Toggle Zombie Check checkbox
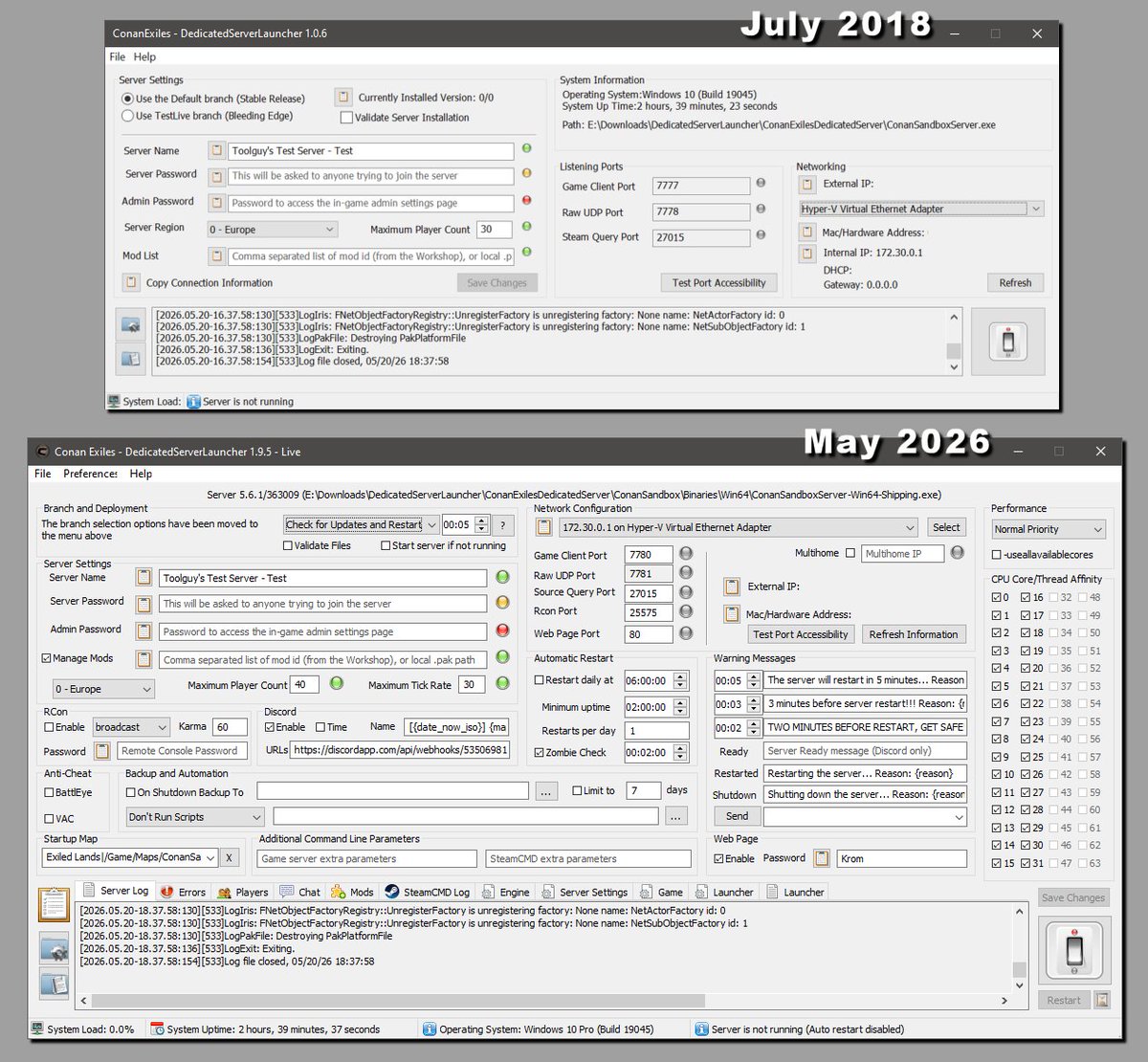Viewport: 1148px width, 1062px height. point(539,752)
